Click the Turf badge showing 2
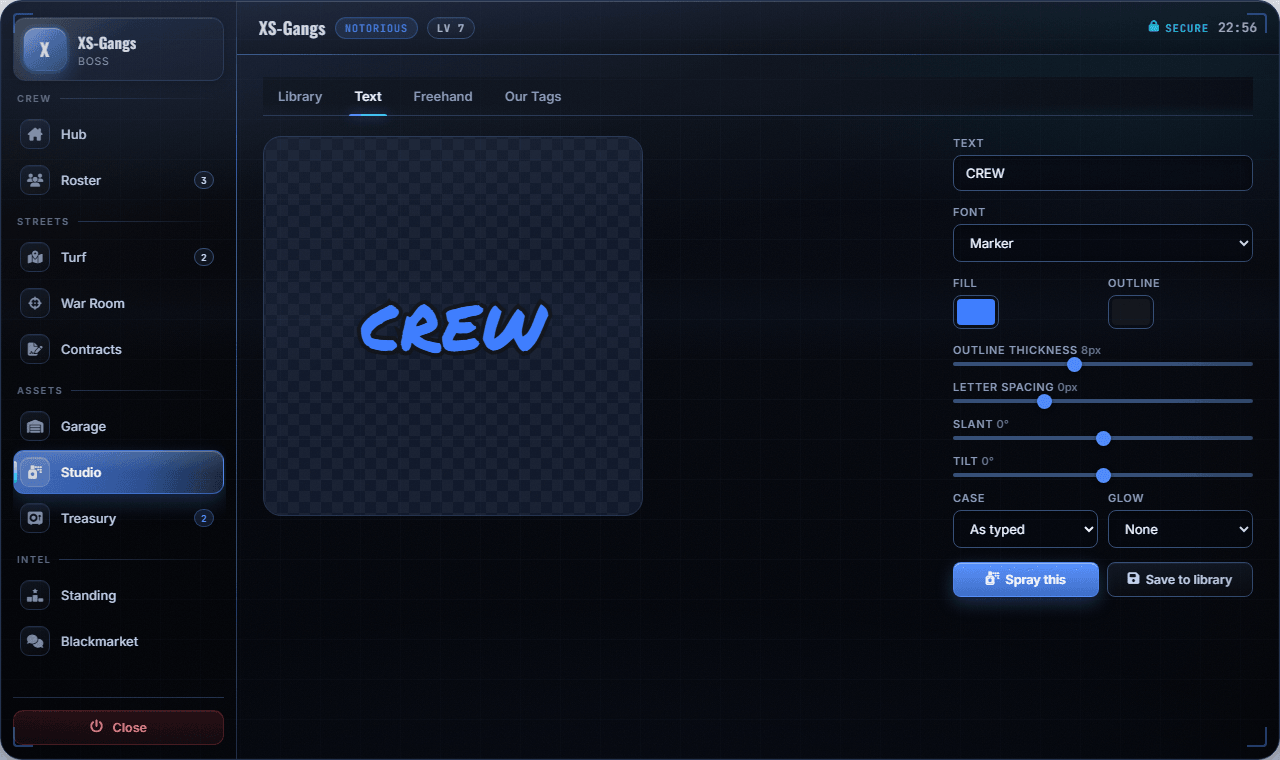Screen dimensions: 1280x760 pos(204,257)
